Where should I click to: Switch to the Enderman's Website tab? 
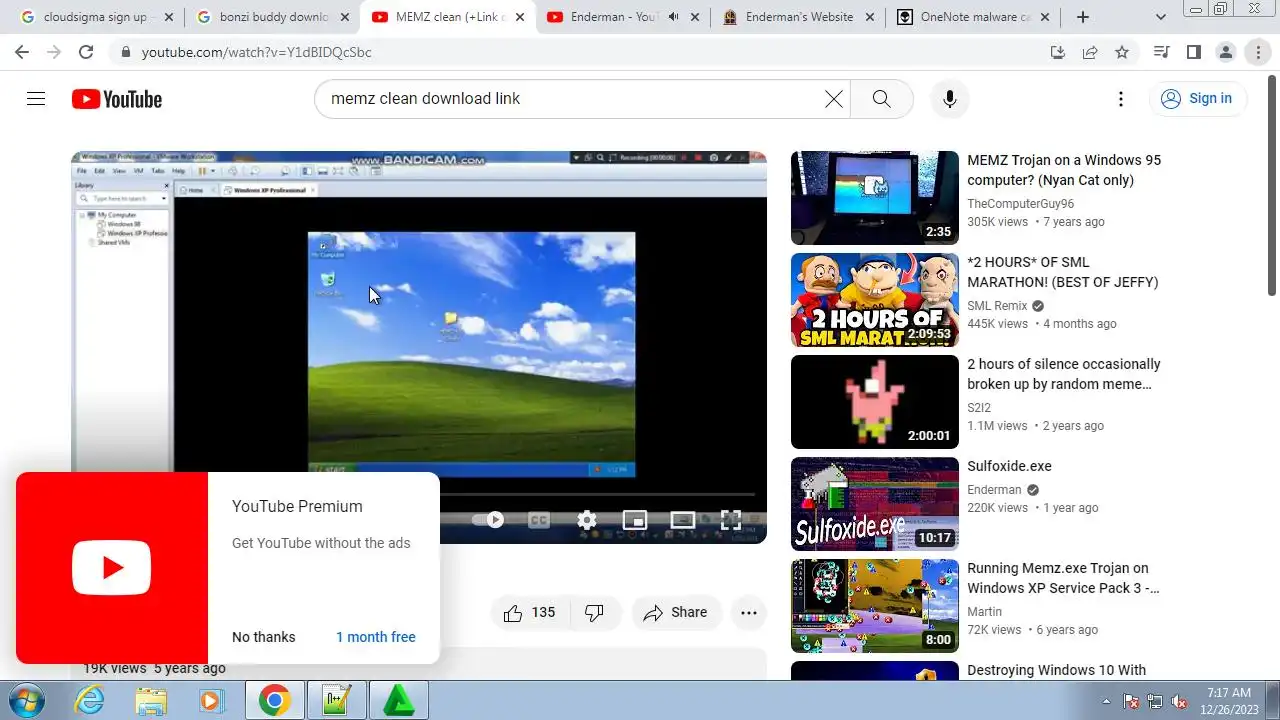(799, 17)
